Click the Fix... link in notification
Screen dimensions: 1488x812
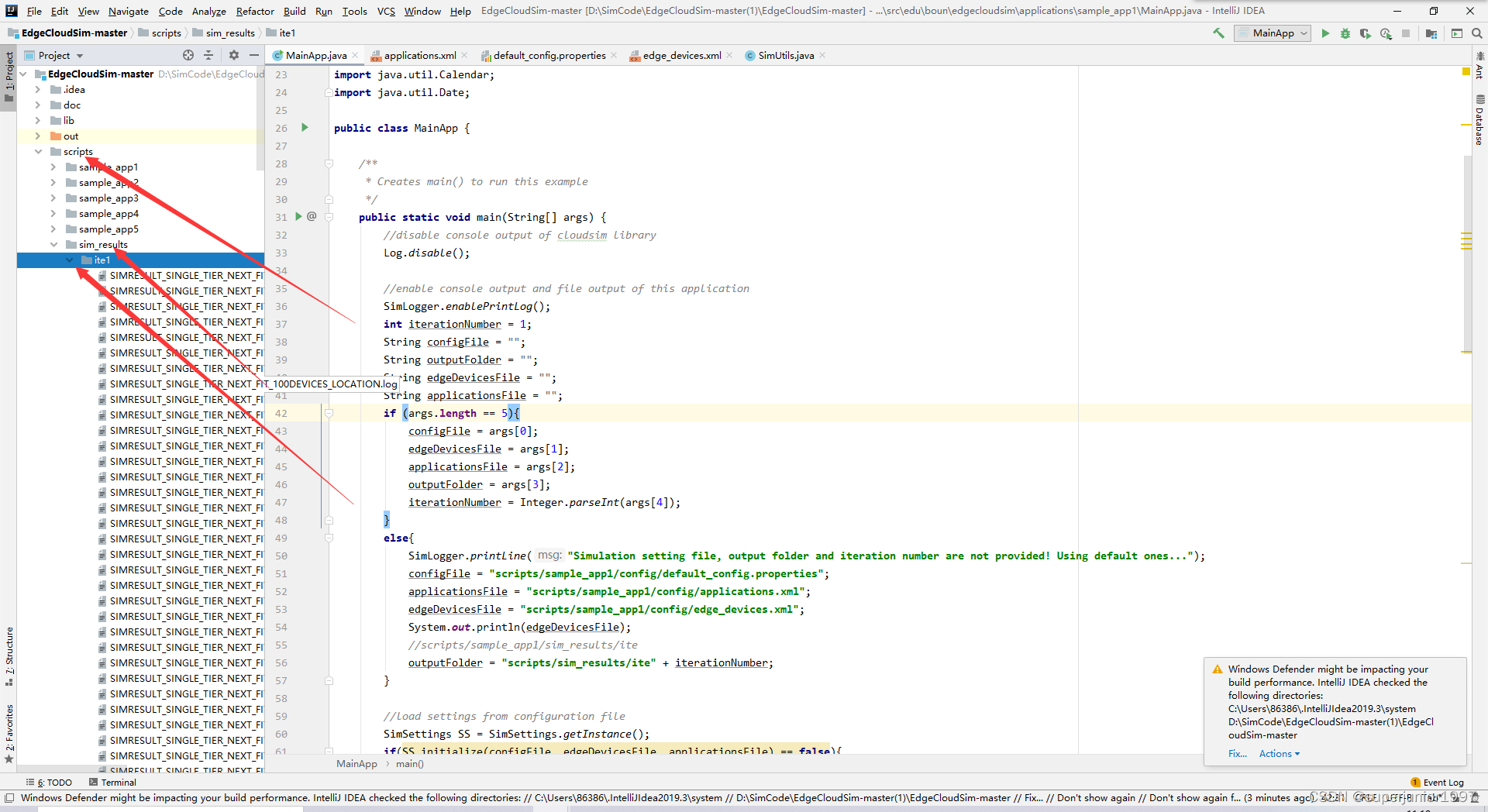[1237, 754]
